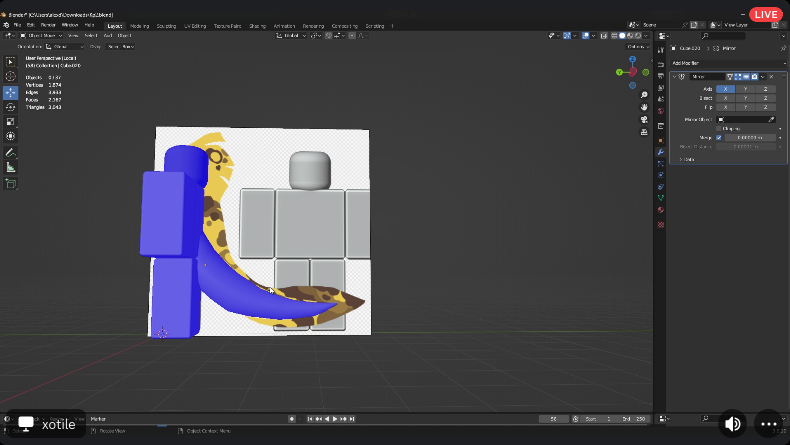Screen dimensions: 790x445
Task: Open the Modifiers wrench properties tab
Action: click(661, 152)
